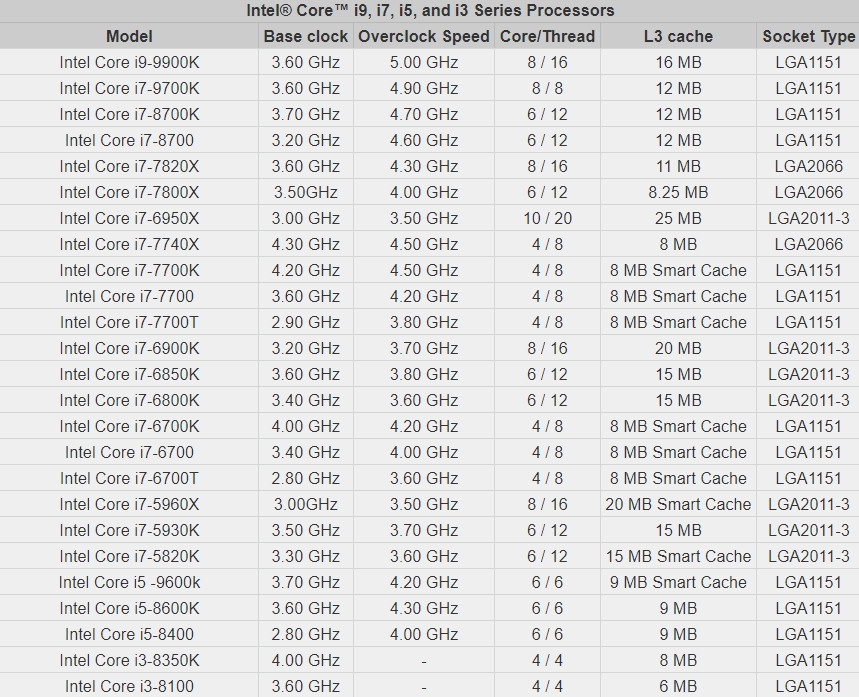This screenshot has width=859, height=697.
Task: Select the 'Intel Core i7-7700K' model cell
Action: click(x=129, y=271)
